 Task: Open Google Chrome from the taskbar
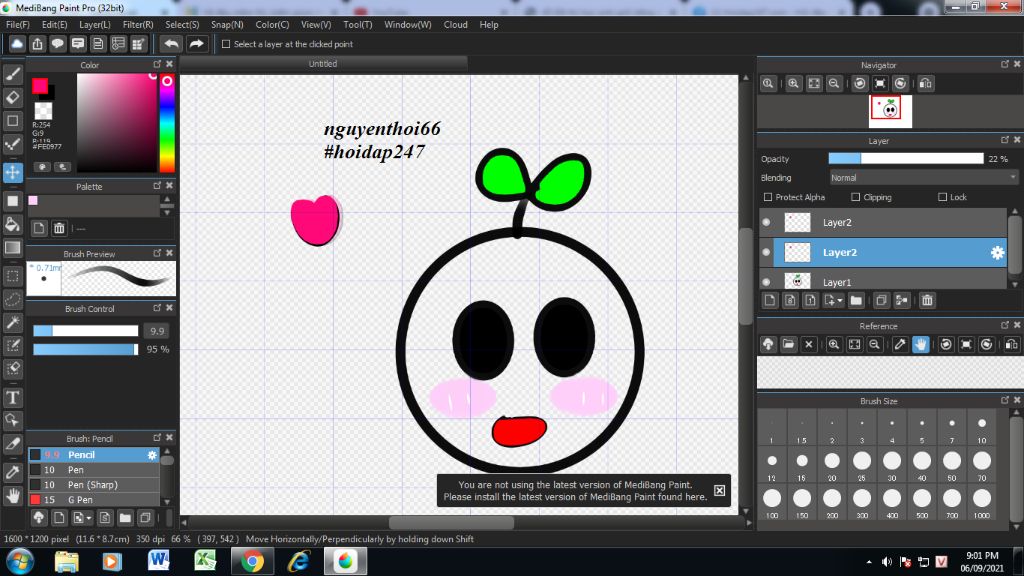click(252, 561)
